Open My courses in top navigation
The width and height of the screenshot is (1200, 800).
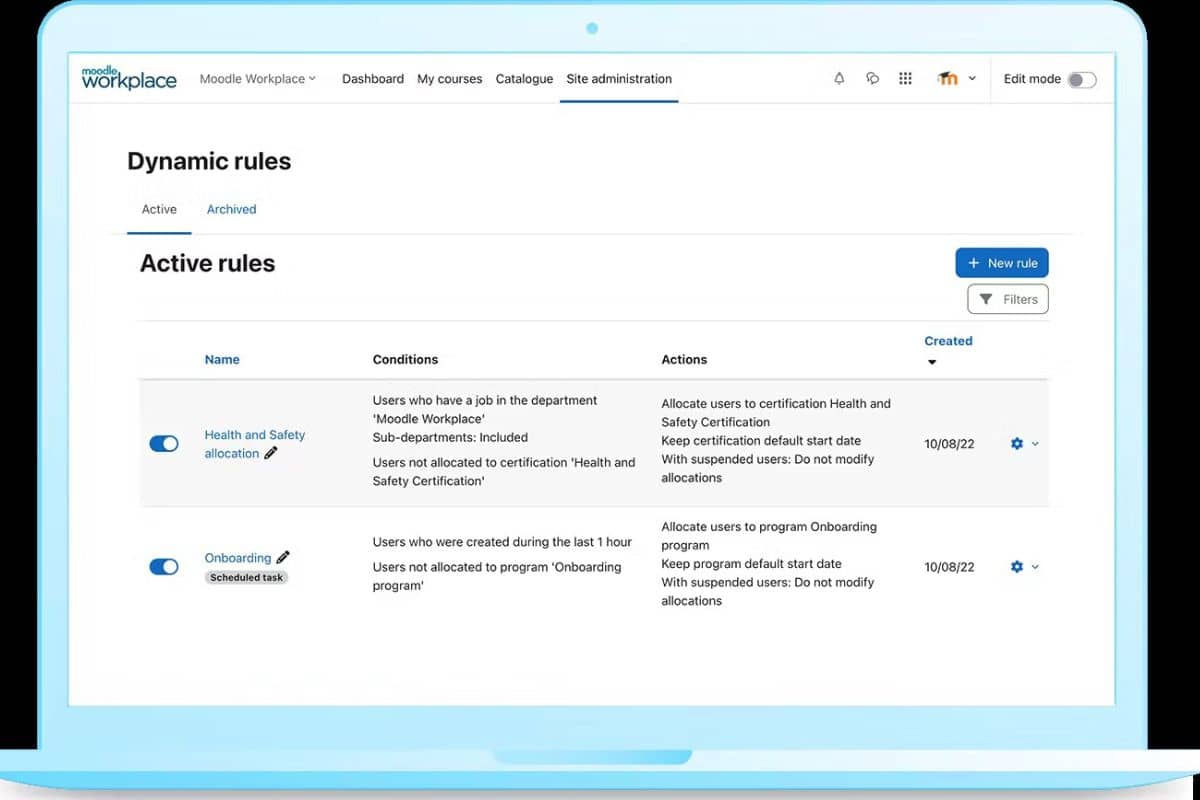click(x=450, y=78)
